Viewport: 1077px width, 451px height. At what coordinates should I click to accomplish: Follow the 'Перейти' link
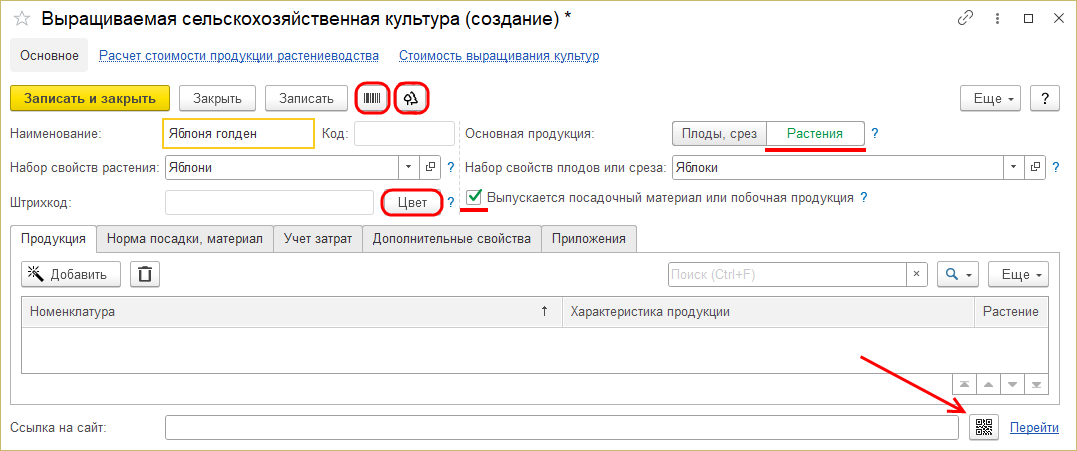(x=1034, y=428)
